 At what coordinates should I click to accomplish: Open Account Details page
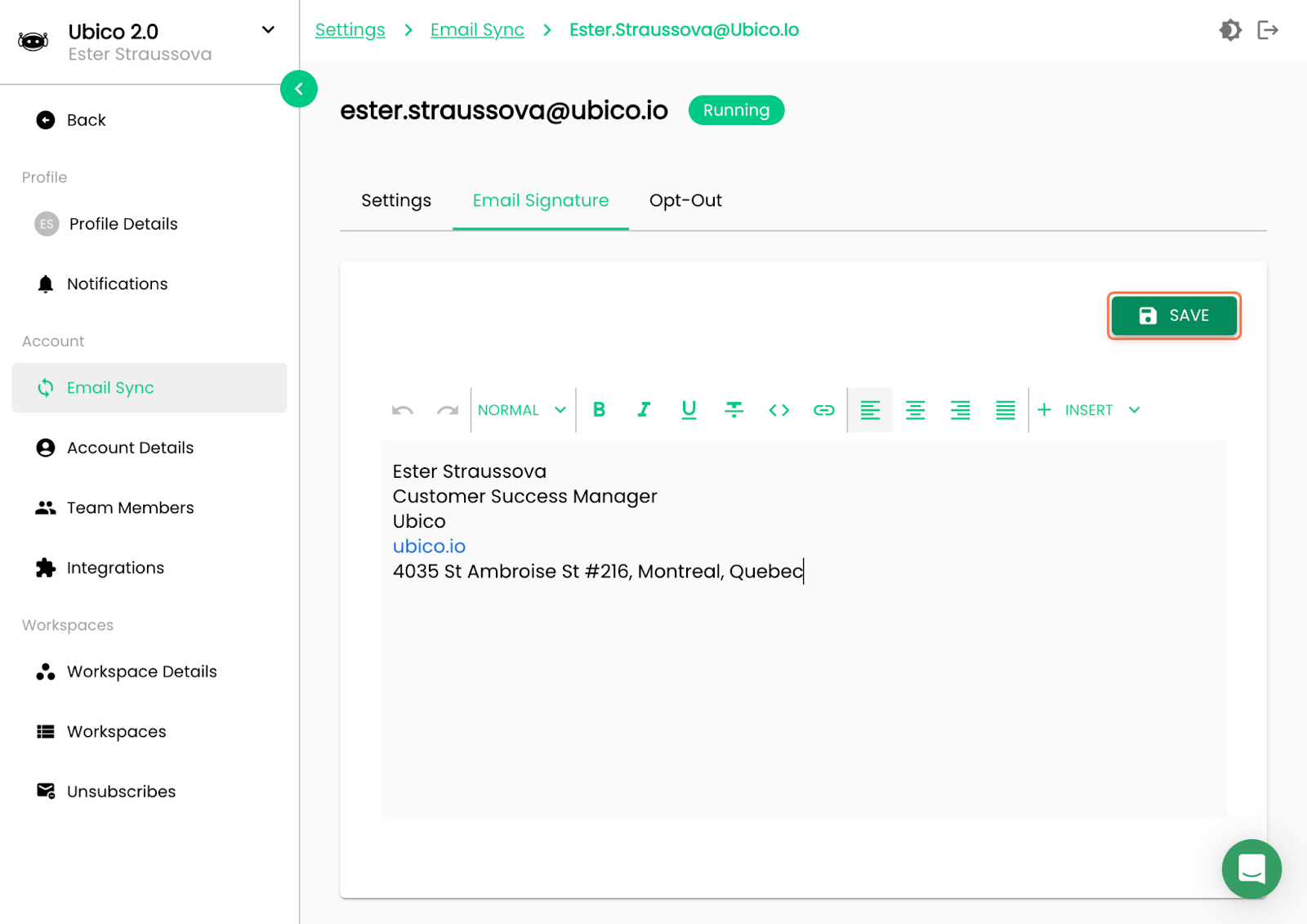coord(149,448)
